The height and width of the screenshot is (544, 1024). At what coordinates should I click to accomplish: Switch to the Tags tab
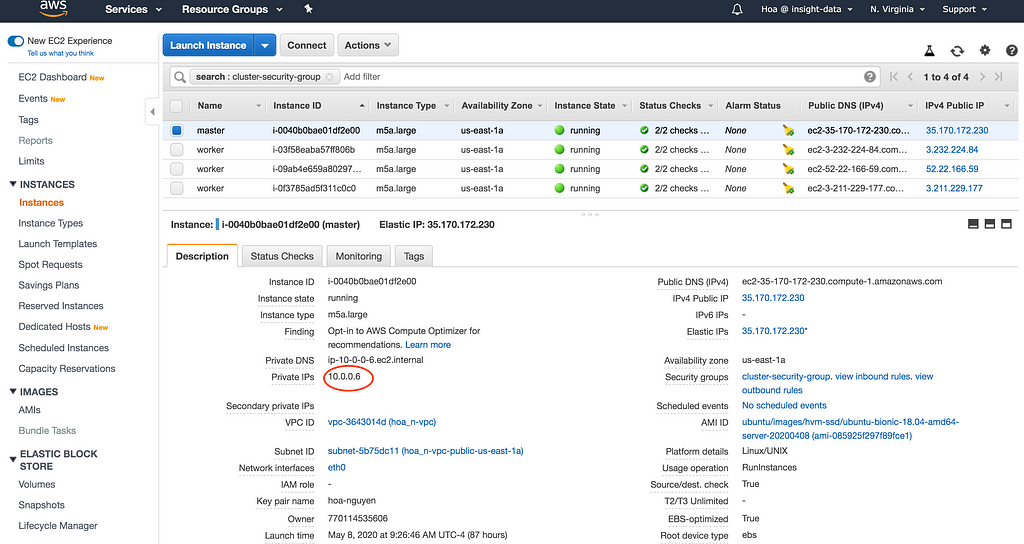pyautogui.click(x=413, y=256)
